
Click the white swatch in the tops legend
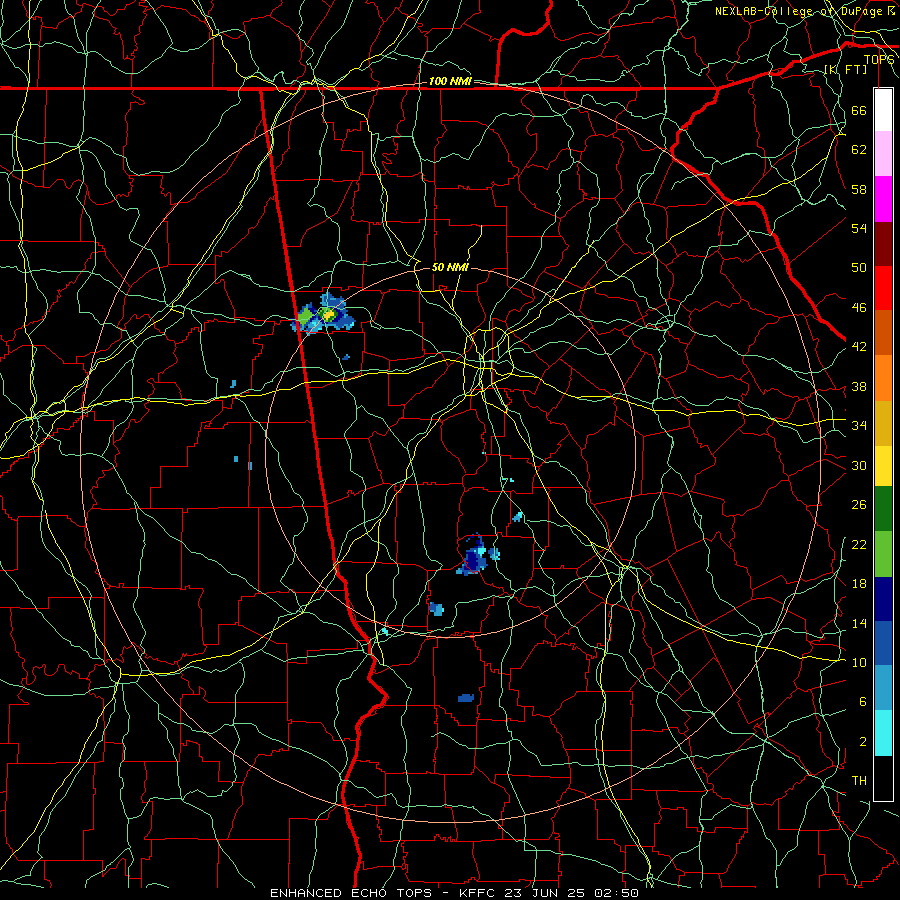coord(883,110)
